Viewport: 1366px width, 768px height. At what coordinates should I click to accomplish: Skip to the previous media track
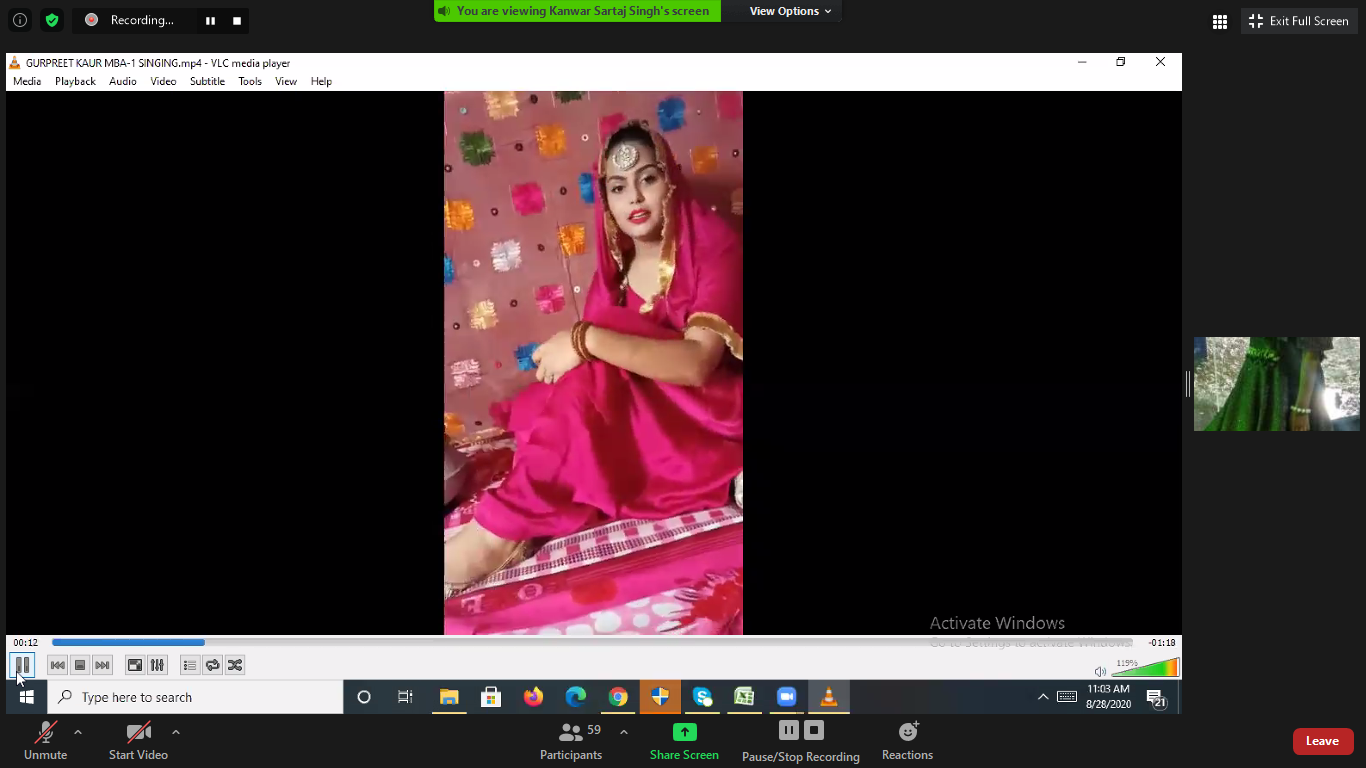click(x=58, y=665)
